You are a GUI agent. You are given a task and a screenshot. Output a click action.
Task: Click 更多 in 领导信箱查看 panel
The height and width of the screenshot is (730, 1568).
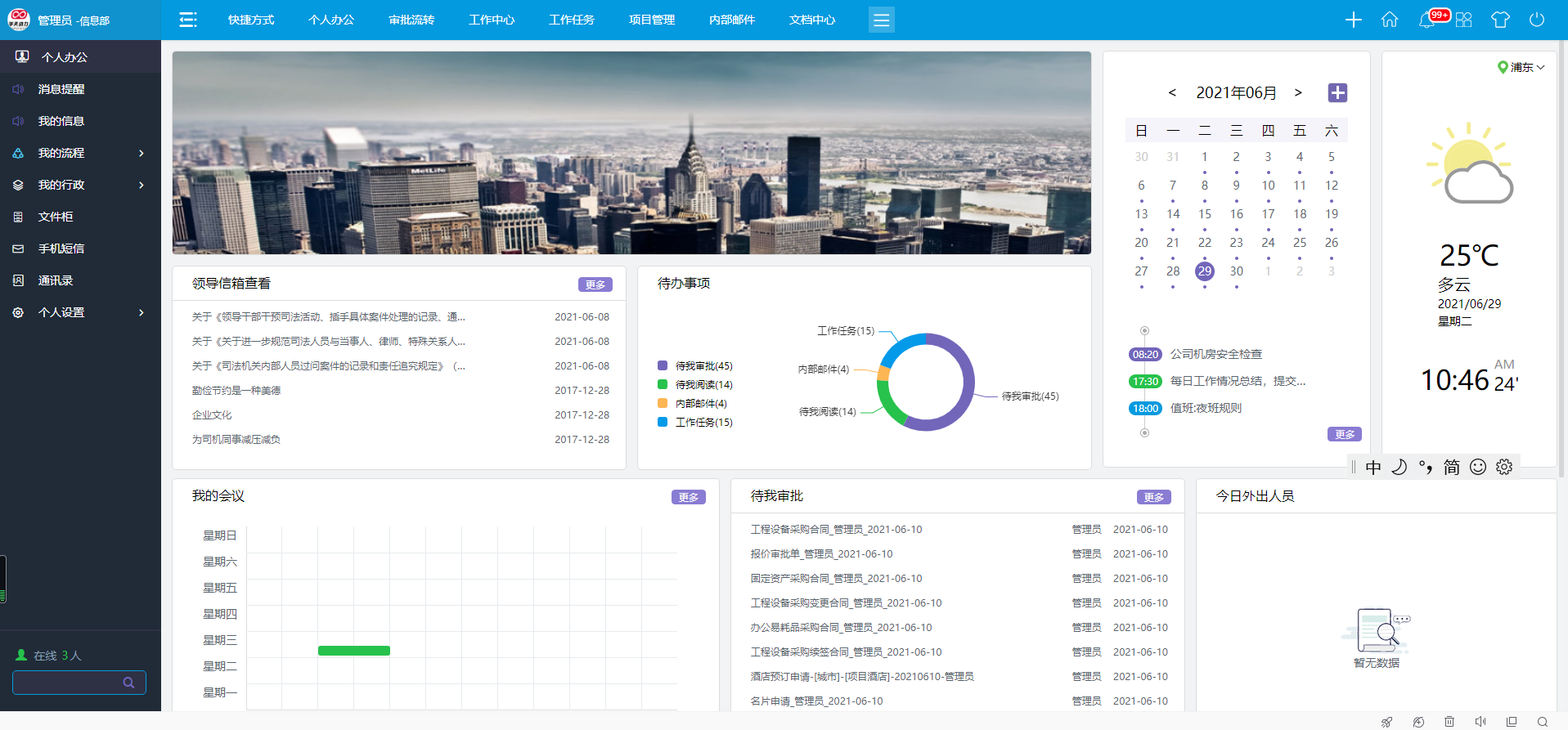[x=595, y=284]
